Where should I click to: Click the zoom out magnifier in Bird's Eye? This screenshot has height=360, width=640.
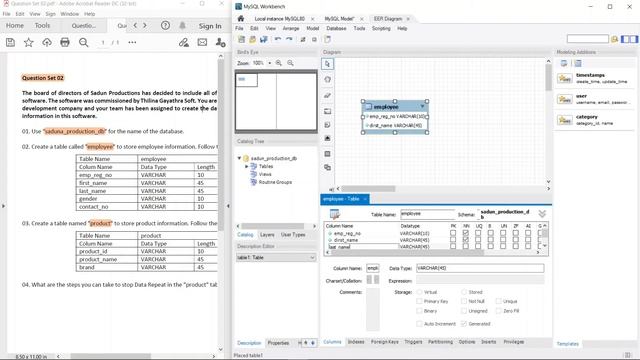pyautogui.click(x=290, y=63)
